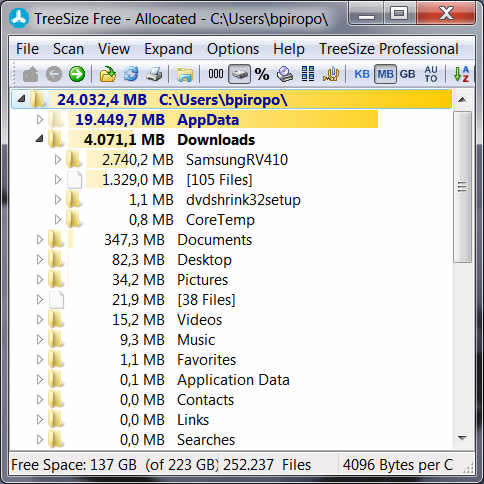
Task: Open the select directory folder icon
Action: coord(107,74)
